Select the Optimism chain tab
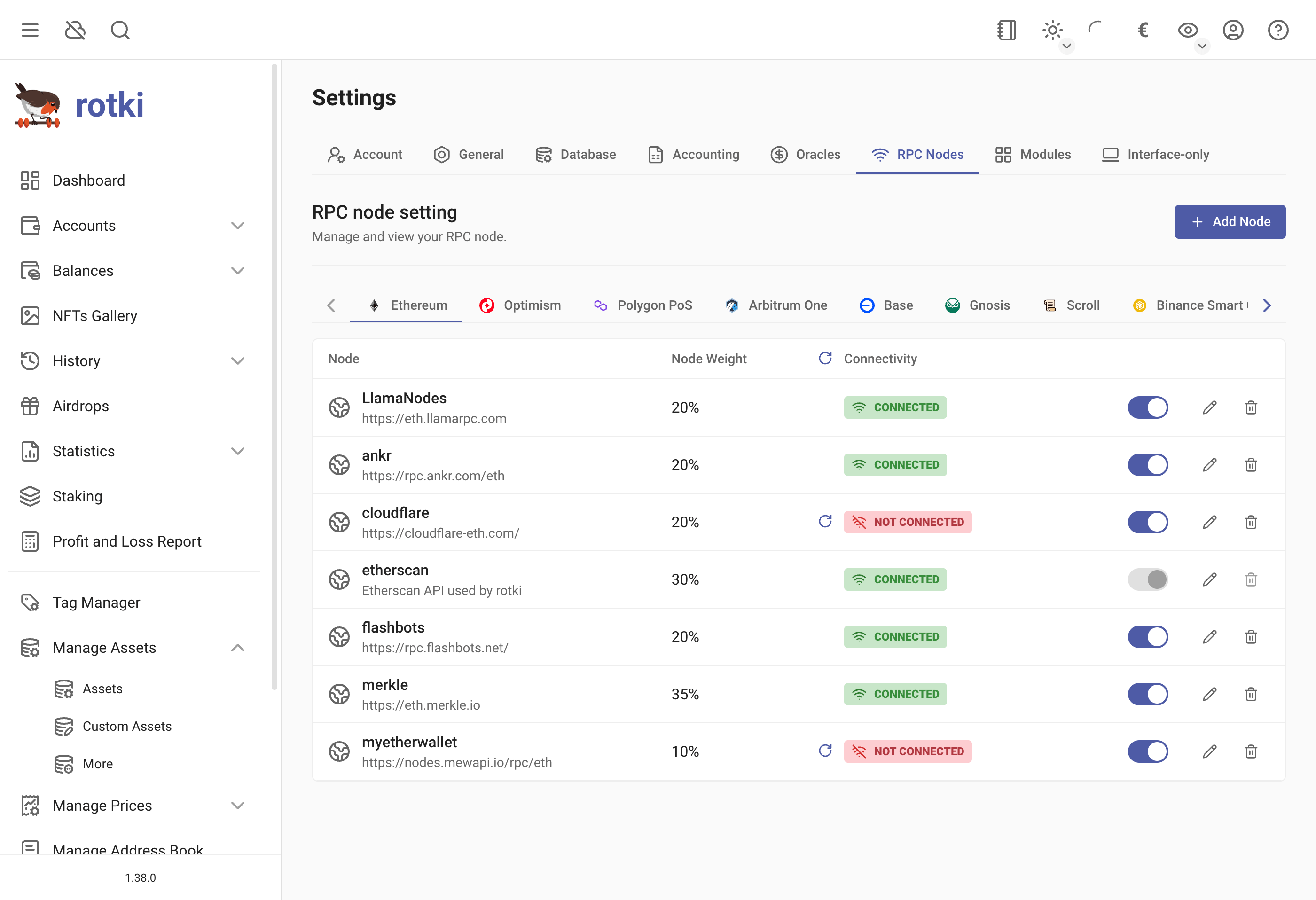 520,305
